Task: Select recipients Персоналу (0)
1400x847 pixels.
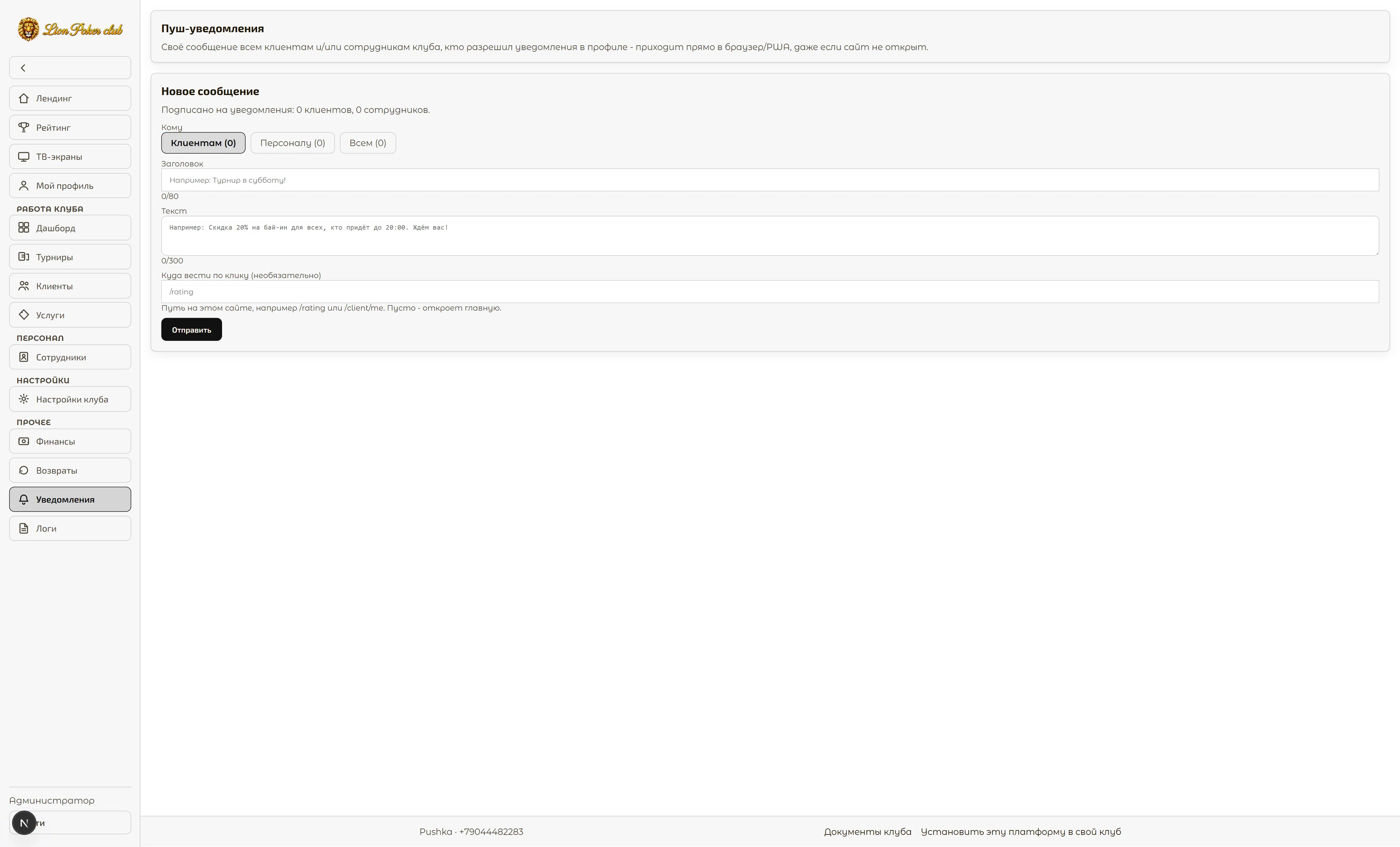Action: (293, 143)
